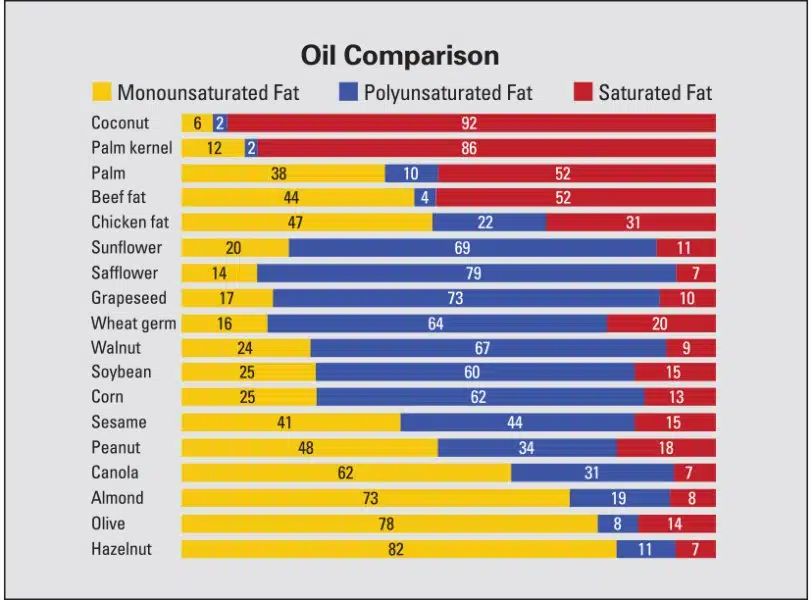This screenshot has width=812, height=600.
Task: Click the red Saturated Fat legend swatch
Action: coord(583,92)
